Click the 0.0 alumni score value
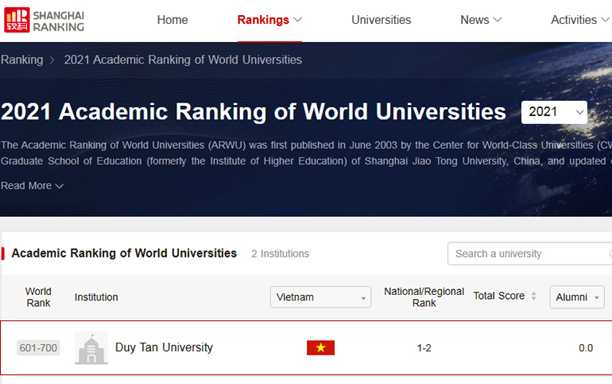This screenshot has width=612, height=384. click(x=585, y=348)
